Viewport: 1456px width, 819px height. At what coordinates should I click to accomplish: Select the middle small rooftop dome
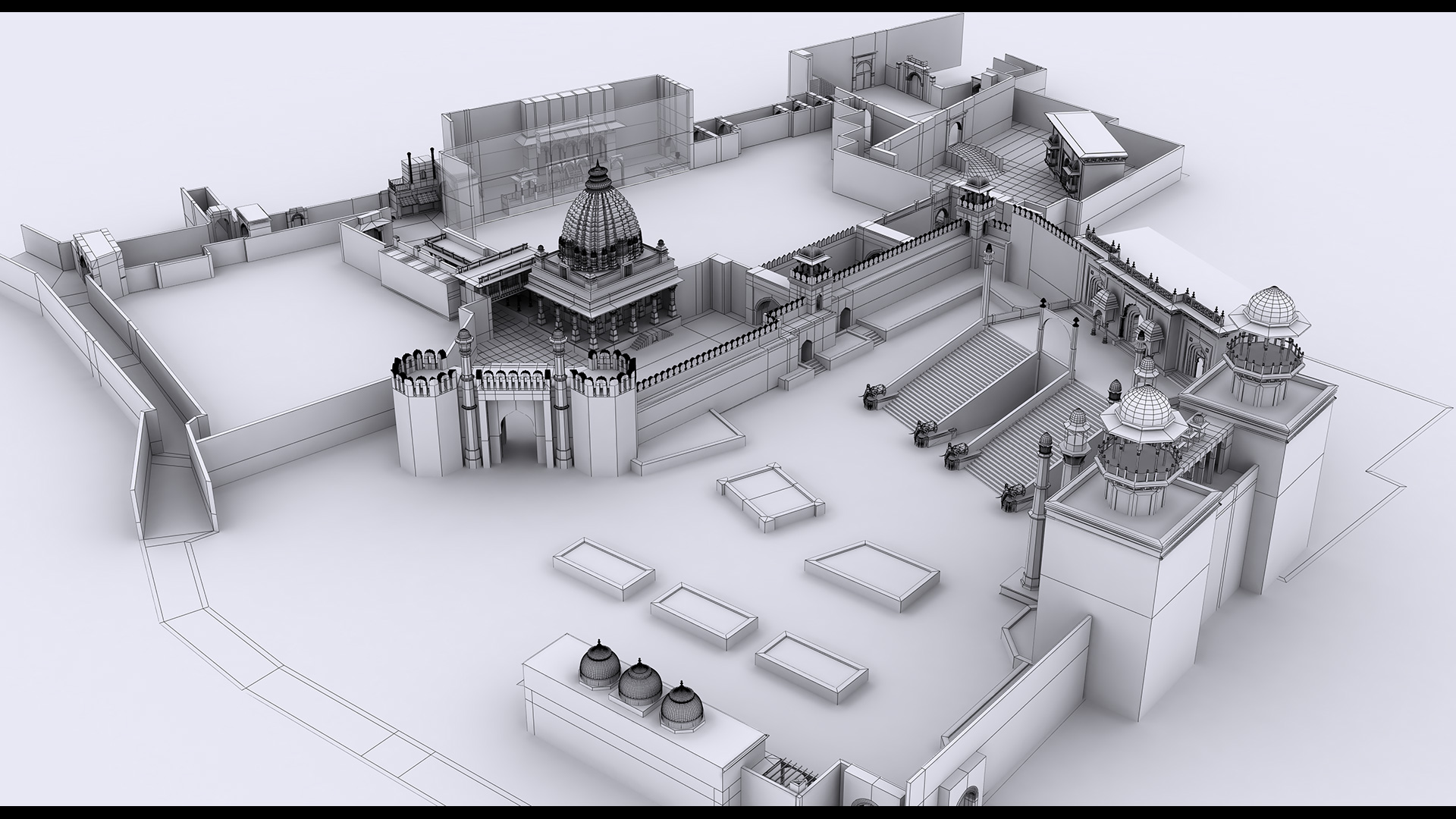(x=640, y=684)
